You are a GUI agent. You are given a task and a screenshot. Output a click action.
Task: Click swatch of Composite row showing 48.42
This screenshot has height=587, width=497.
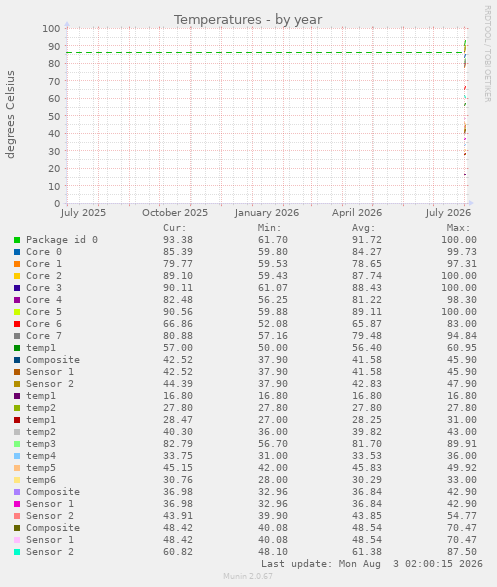pyautogui.click(x=17, y=527)
